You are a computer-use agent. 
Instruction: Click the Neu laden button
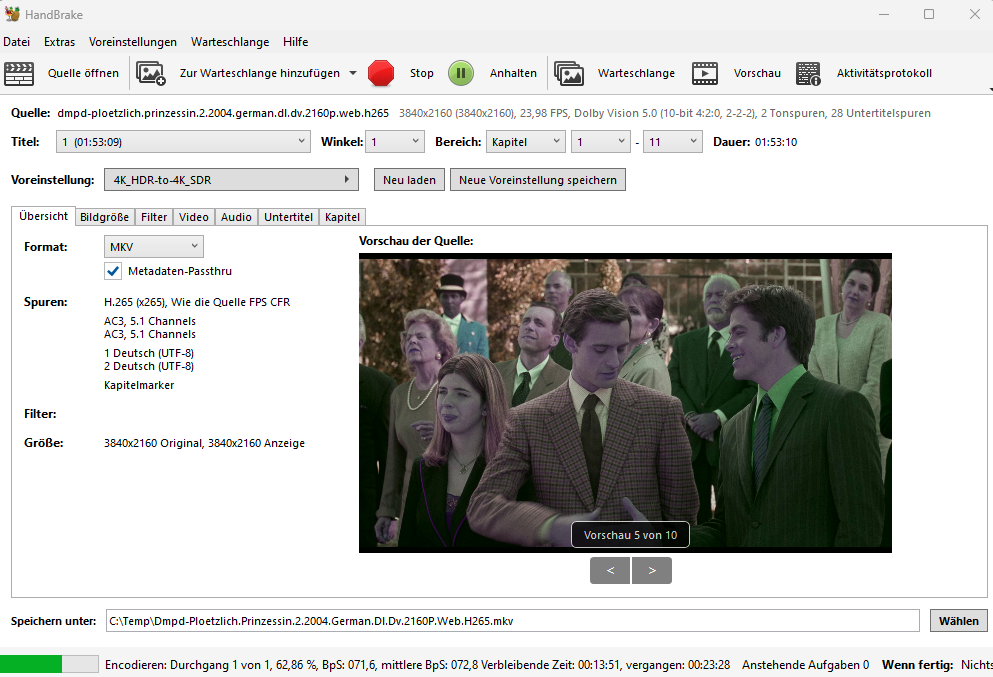[x=409, y=180]
